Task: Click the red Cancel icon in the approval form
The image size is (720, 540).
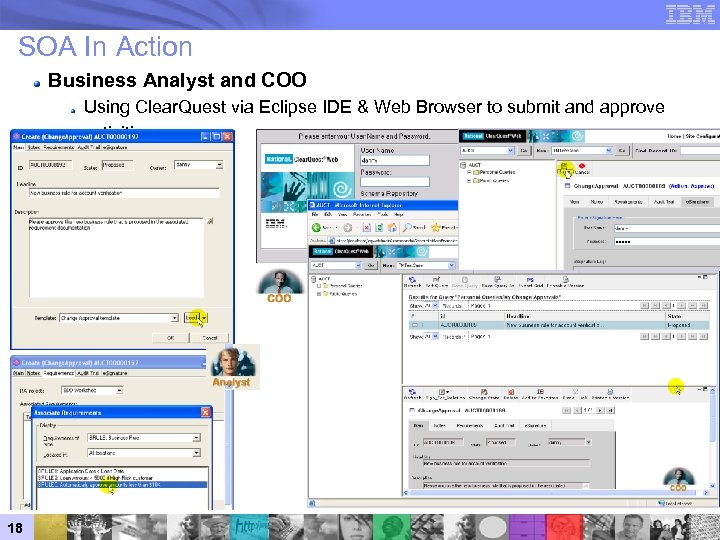Action: pos(582,166)
